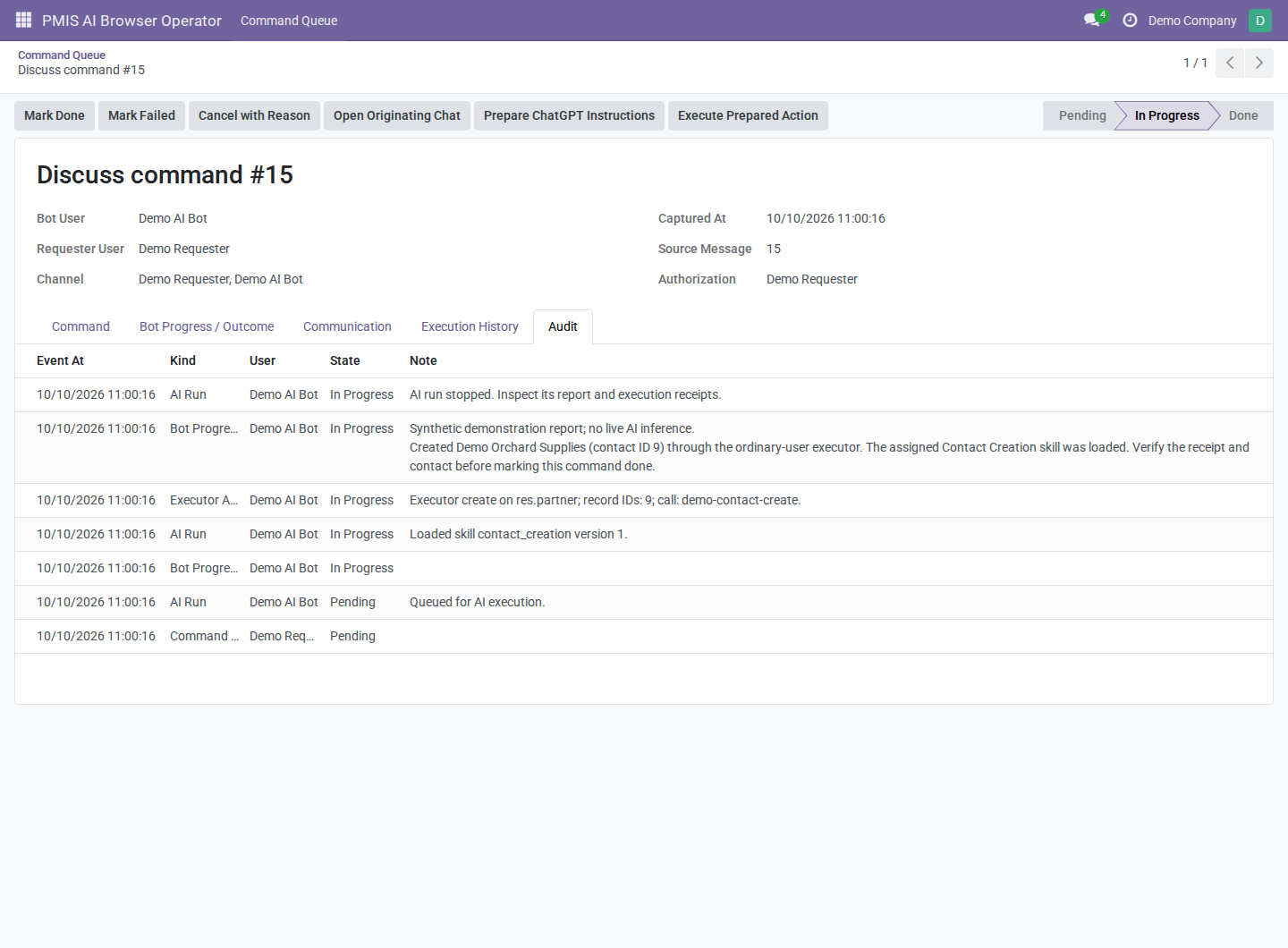Open the 'Synthetic demonstration report' audit row
Image resolution: width=1288 pixels, height=948 pixels.
(x=644, y=447)
